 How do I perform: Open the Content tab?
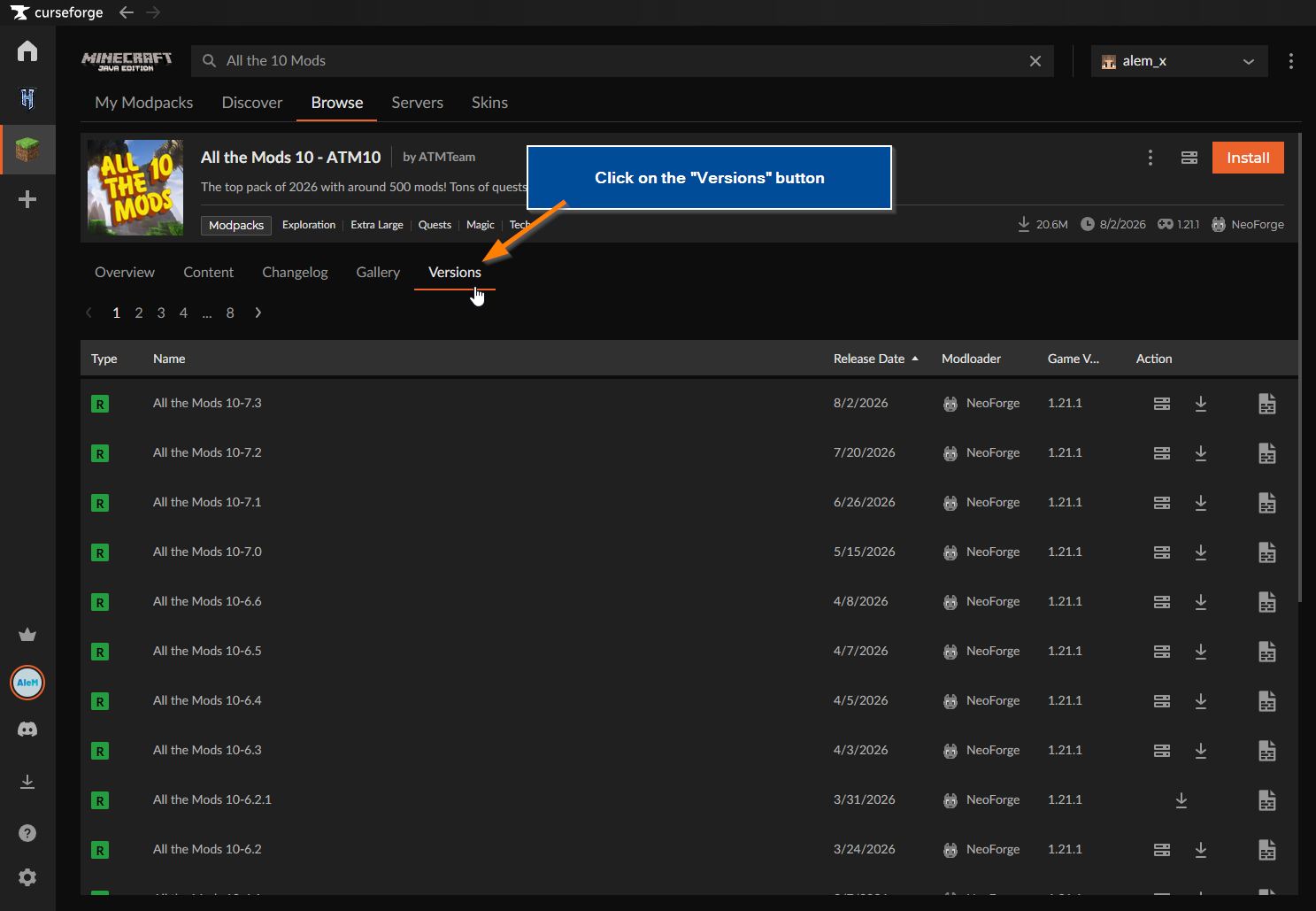click(x=208, y=272)
